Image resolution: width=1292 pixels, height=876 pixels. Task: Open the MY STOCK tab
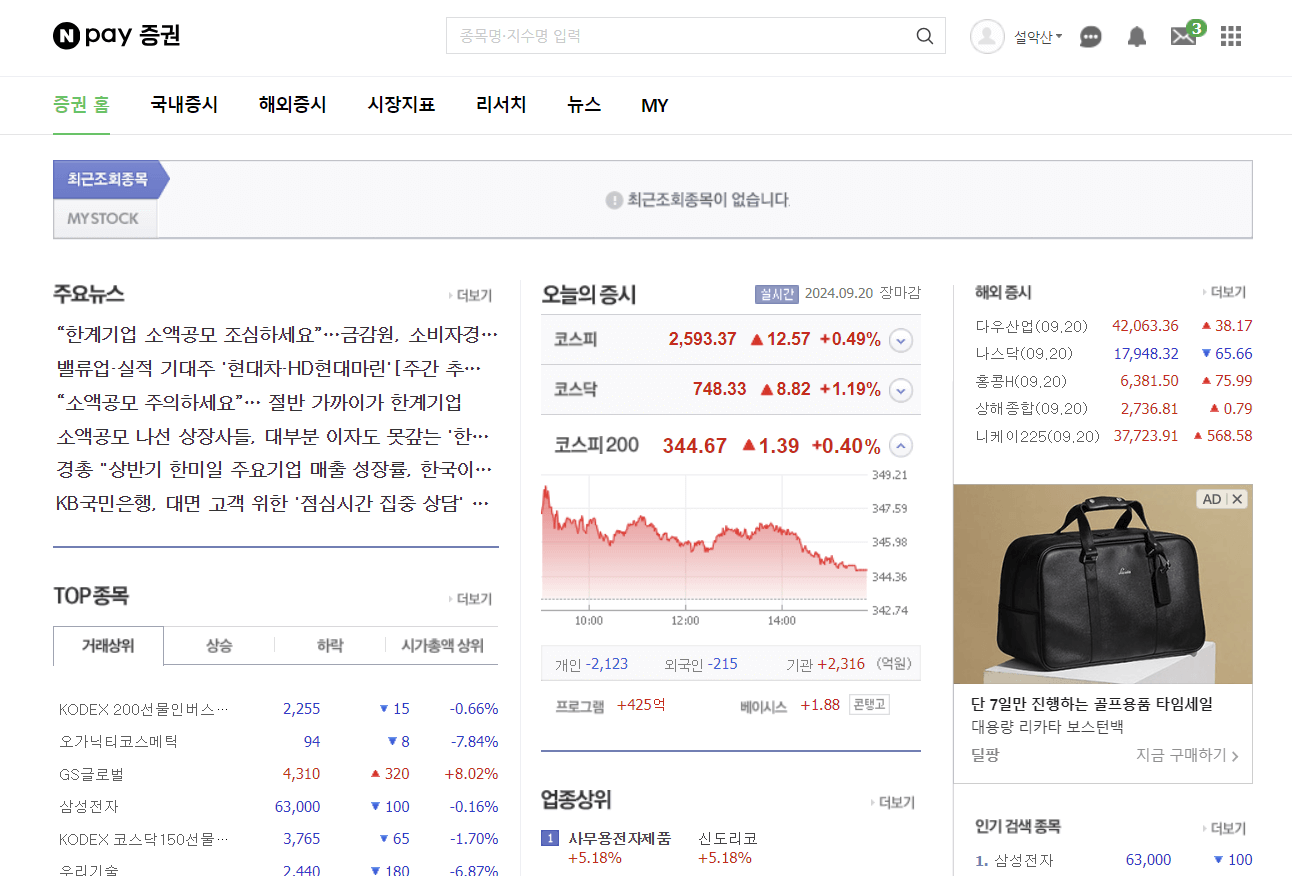[x=104, y=217]
